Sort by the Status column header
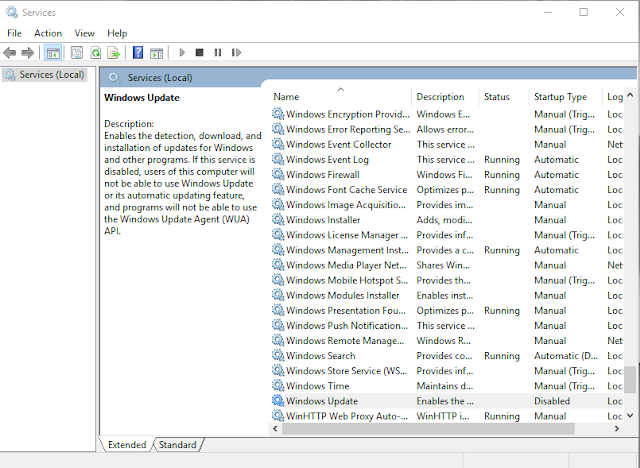This screenshot has height=468, width=640. pos(504,97)
